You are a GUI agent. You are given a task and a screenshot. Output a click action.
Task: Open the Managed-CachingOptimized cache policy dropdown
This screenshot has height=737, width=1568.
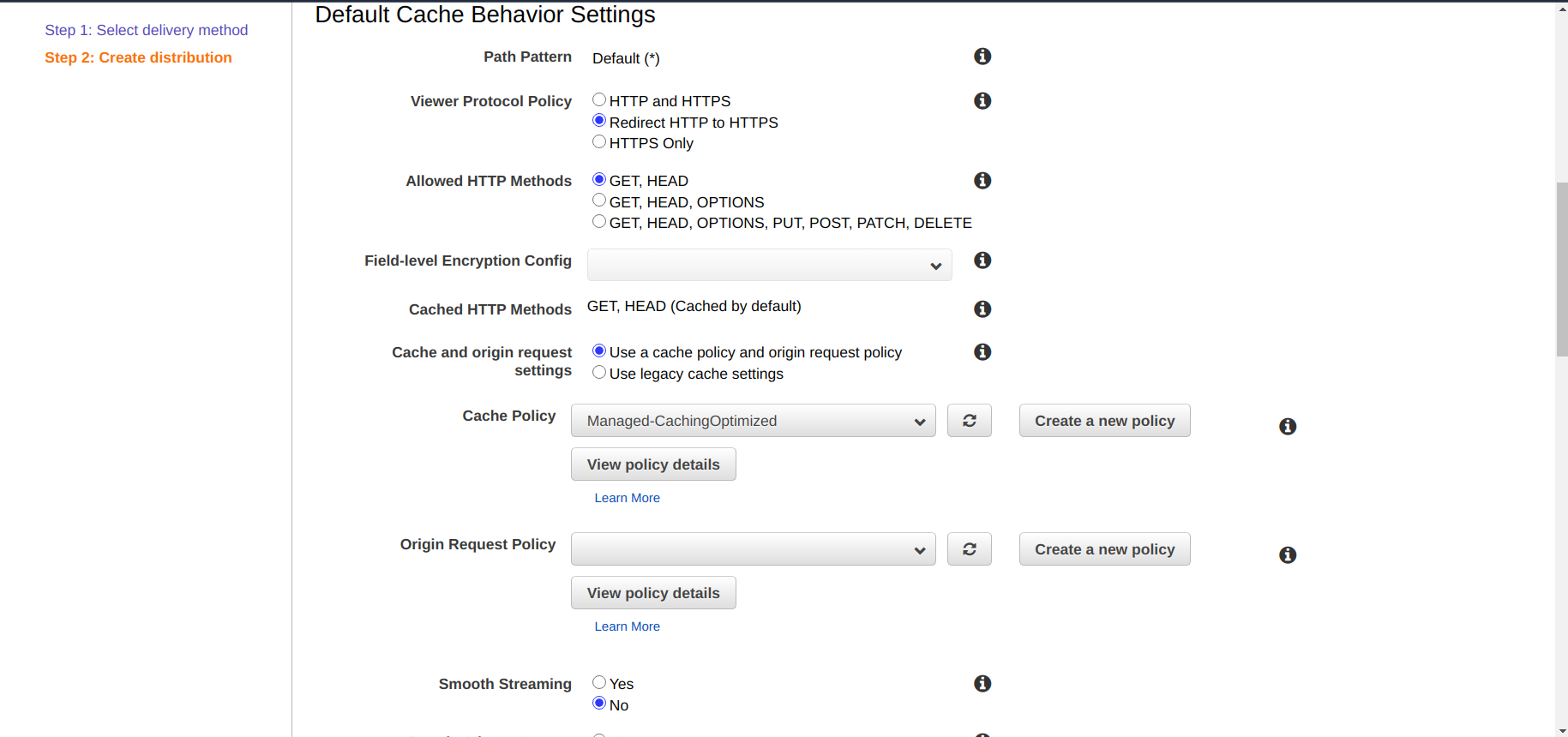753,421
